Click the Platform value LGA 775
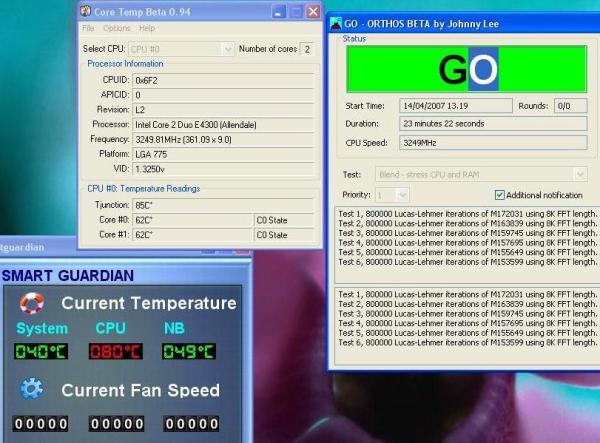This screenshot has height=443, width=600. click(x=223, y=154)
